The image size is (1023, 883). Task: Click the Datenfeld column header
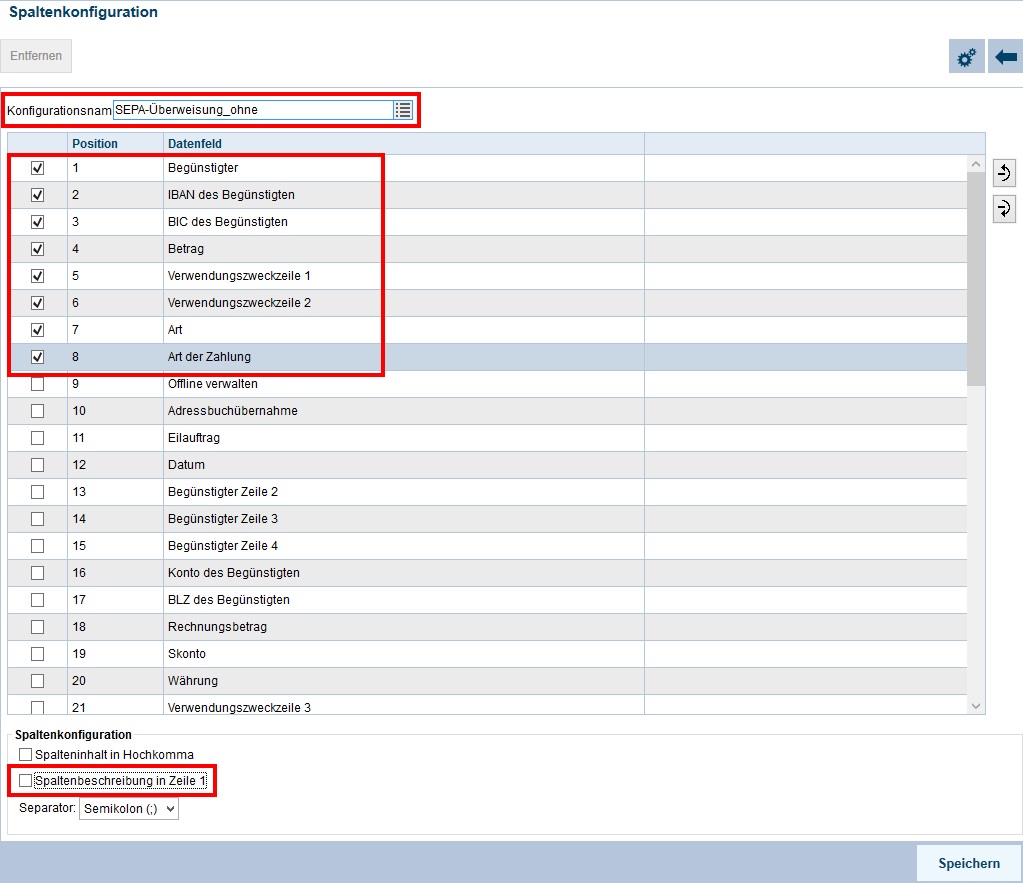(196, 143)
